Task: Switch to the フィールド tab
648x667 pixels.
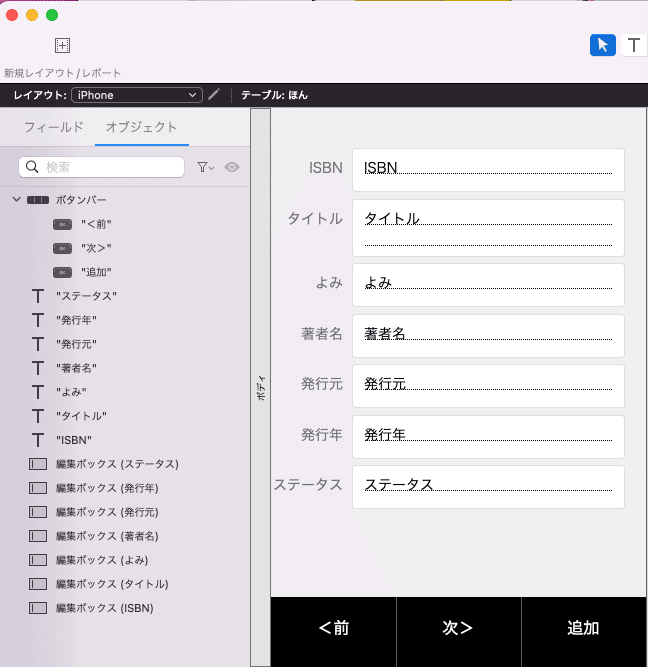Action: (x=54, y=127)
